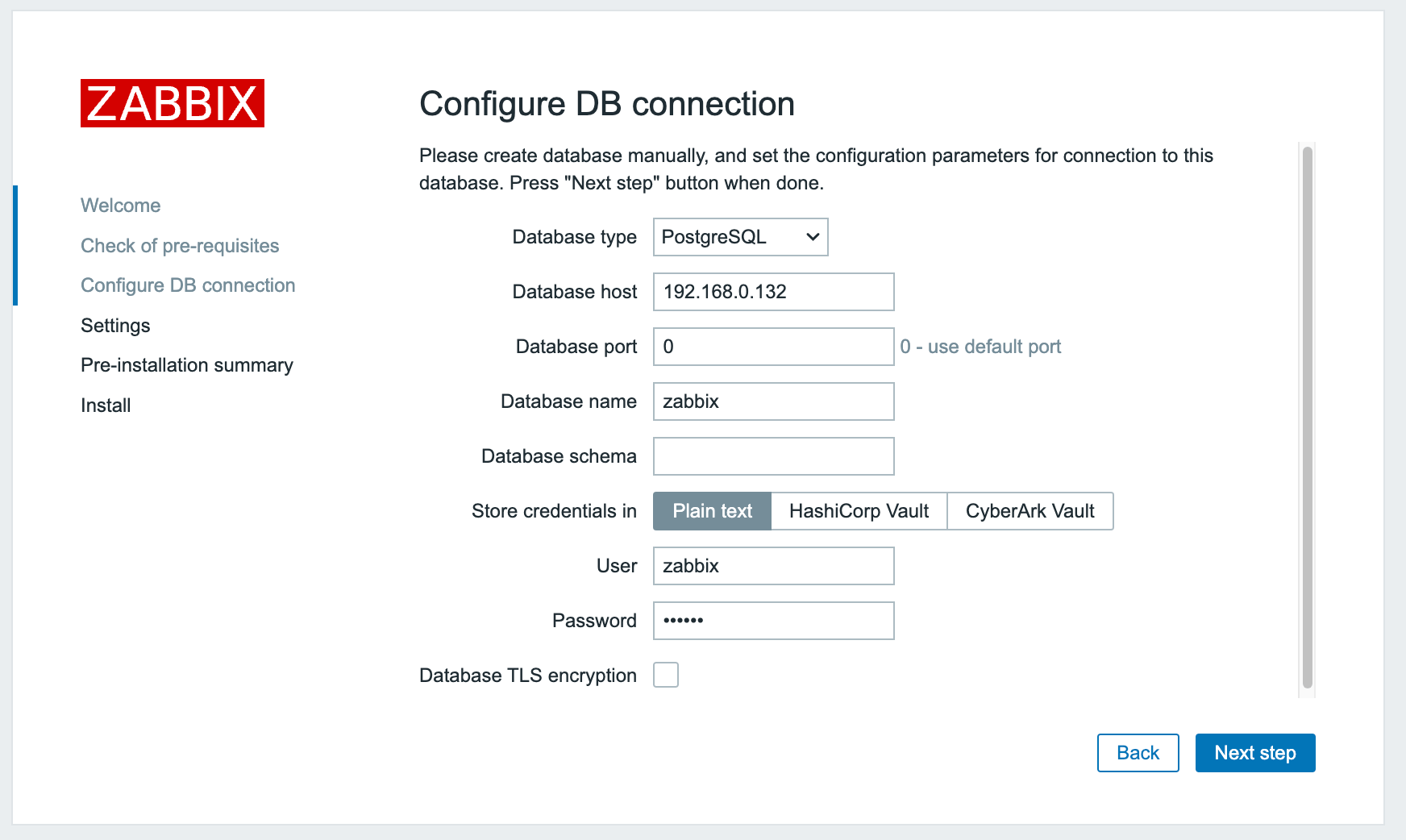The image size is (1406, 840).
Task: Click the ZABBIX logo
Action: coord(173,103)
